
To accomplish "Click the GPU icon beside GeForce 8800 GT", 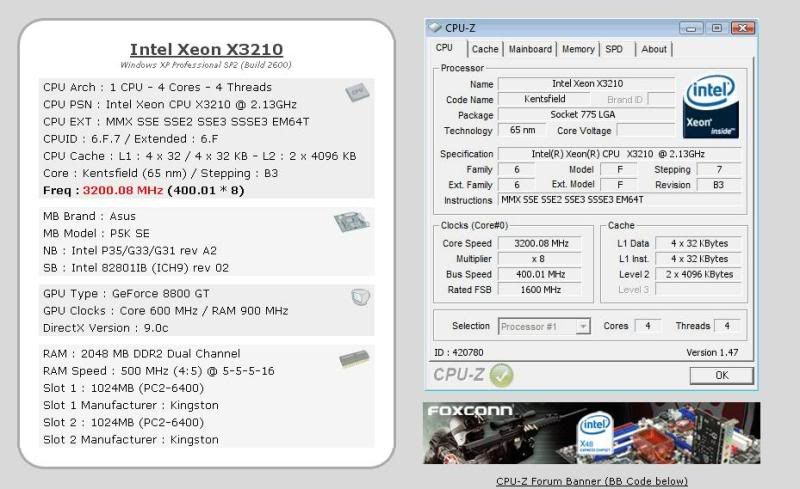I will point(360,296).
